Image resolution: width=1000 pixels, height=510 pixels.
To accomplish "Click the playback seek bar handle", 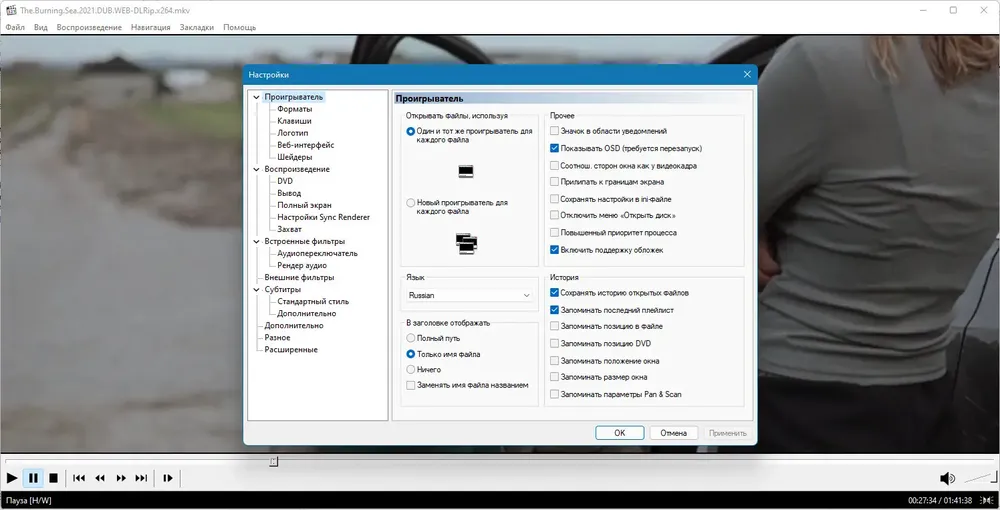I will coord(274,461).
